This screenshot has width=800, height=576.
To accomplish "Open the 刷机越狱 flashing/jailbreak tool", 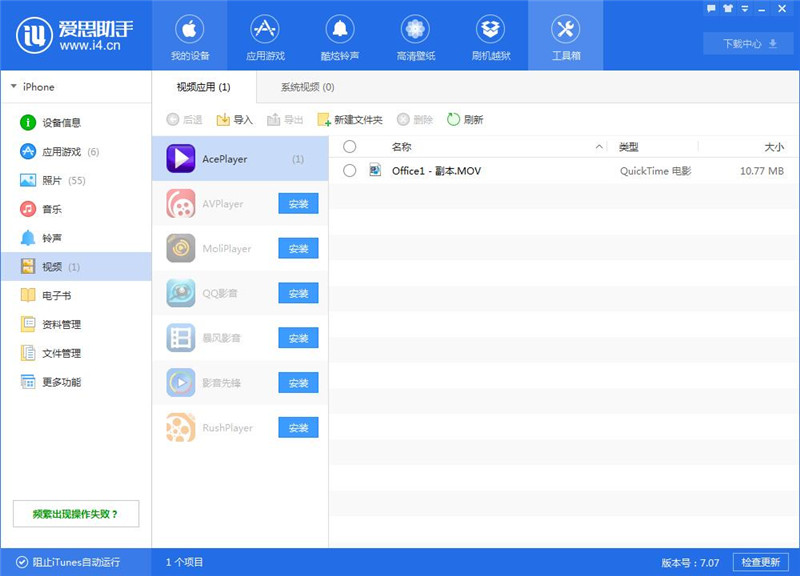I will point(489,35).
